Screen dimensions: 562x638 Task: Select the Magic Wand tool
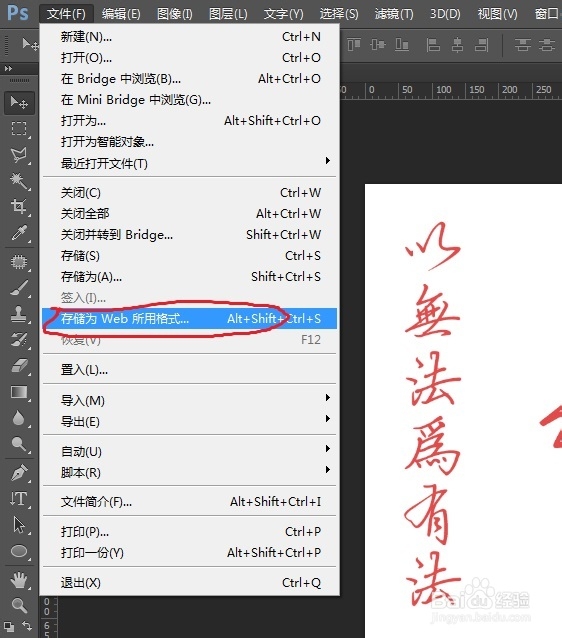coord(19,181)
